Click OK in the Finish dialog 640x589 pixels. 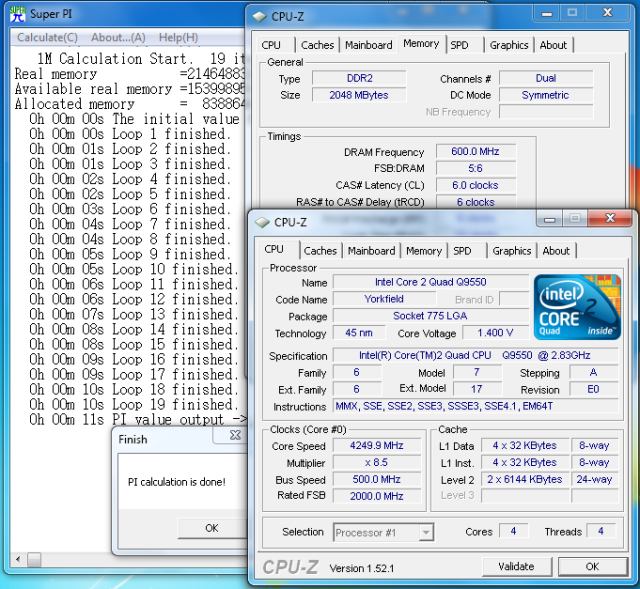coord(212,528)
